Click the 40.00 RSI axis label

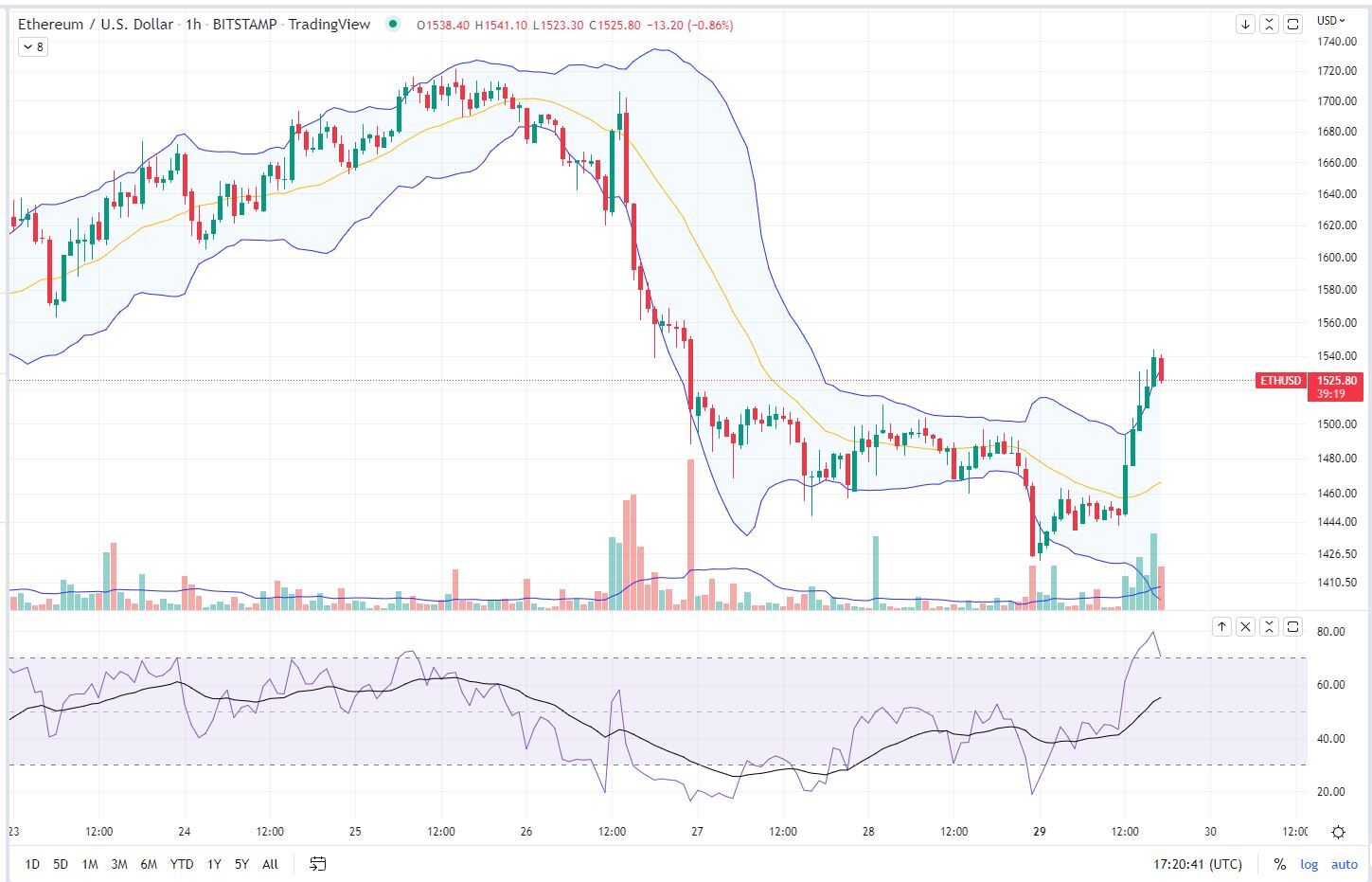pyautogui.click(x=1330, y=739)
